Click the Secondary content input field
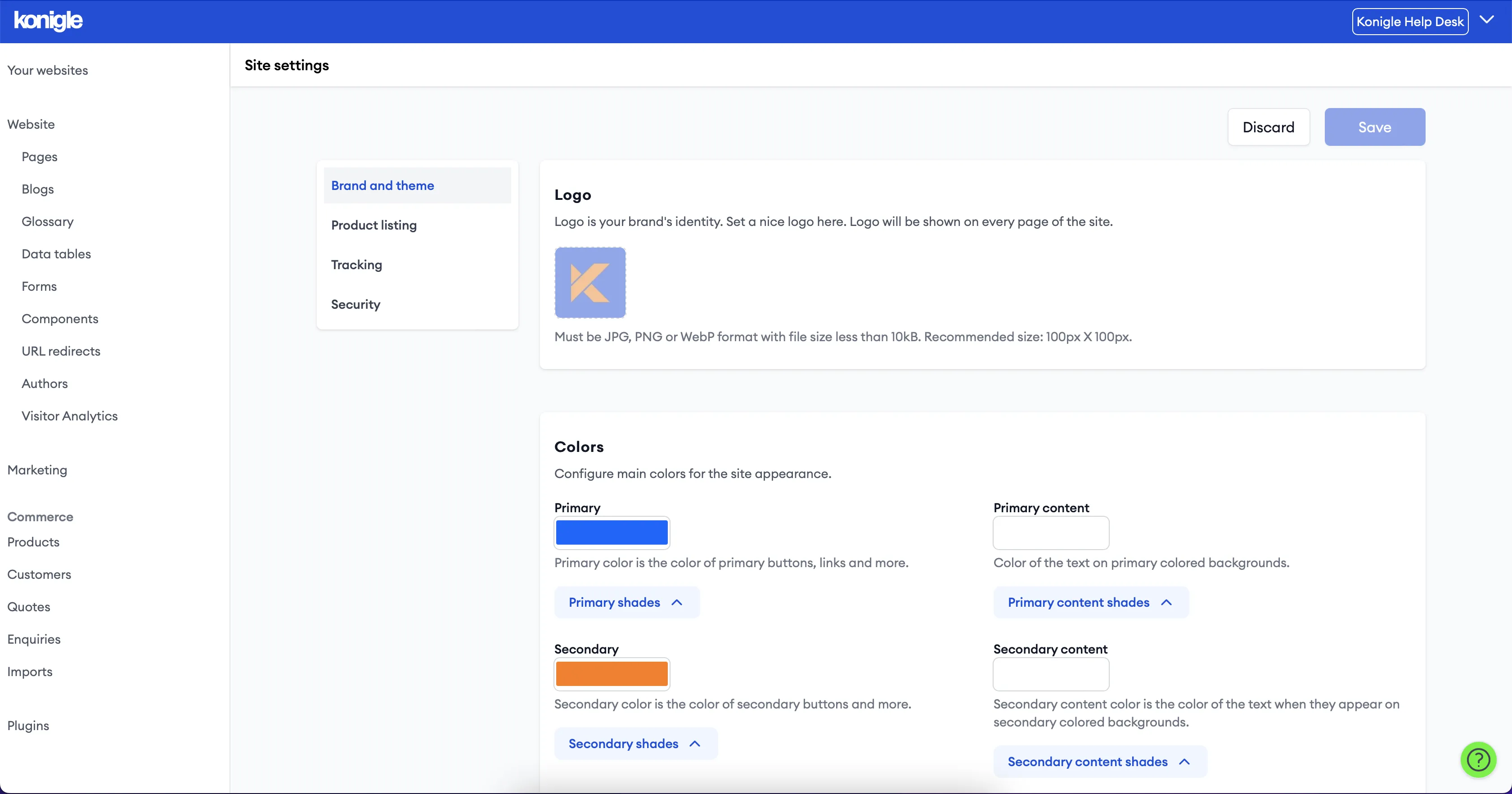The width and height of the screenshot is (1512, 794). coord(1051,674)
